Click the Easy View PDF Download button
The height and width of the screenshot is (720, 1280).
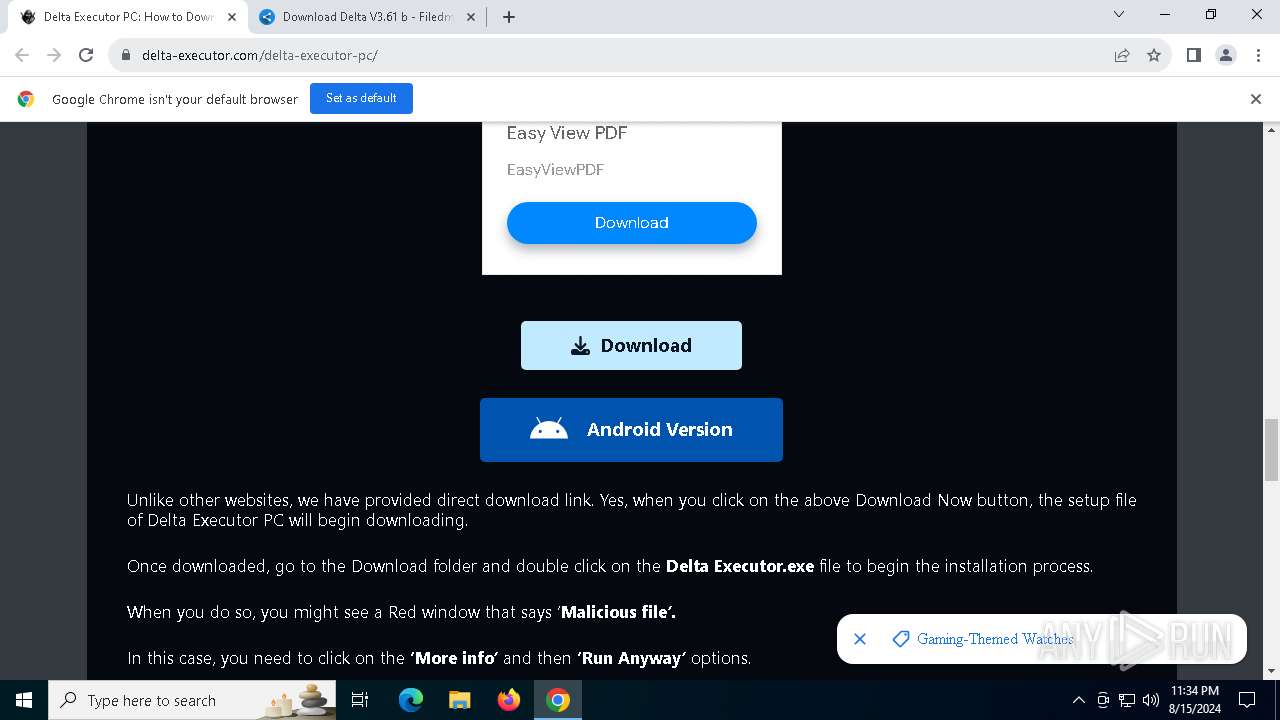pyautogui.click(x=631, y=223)
